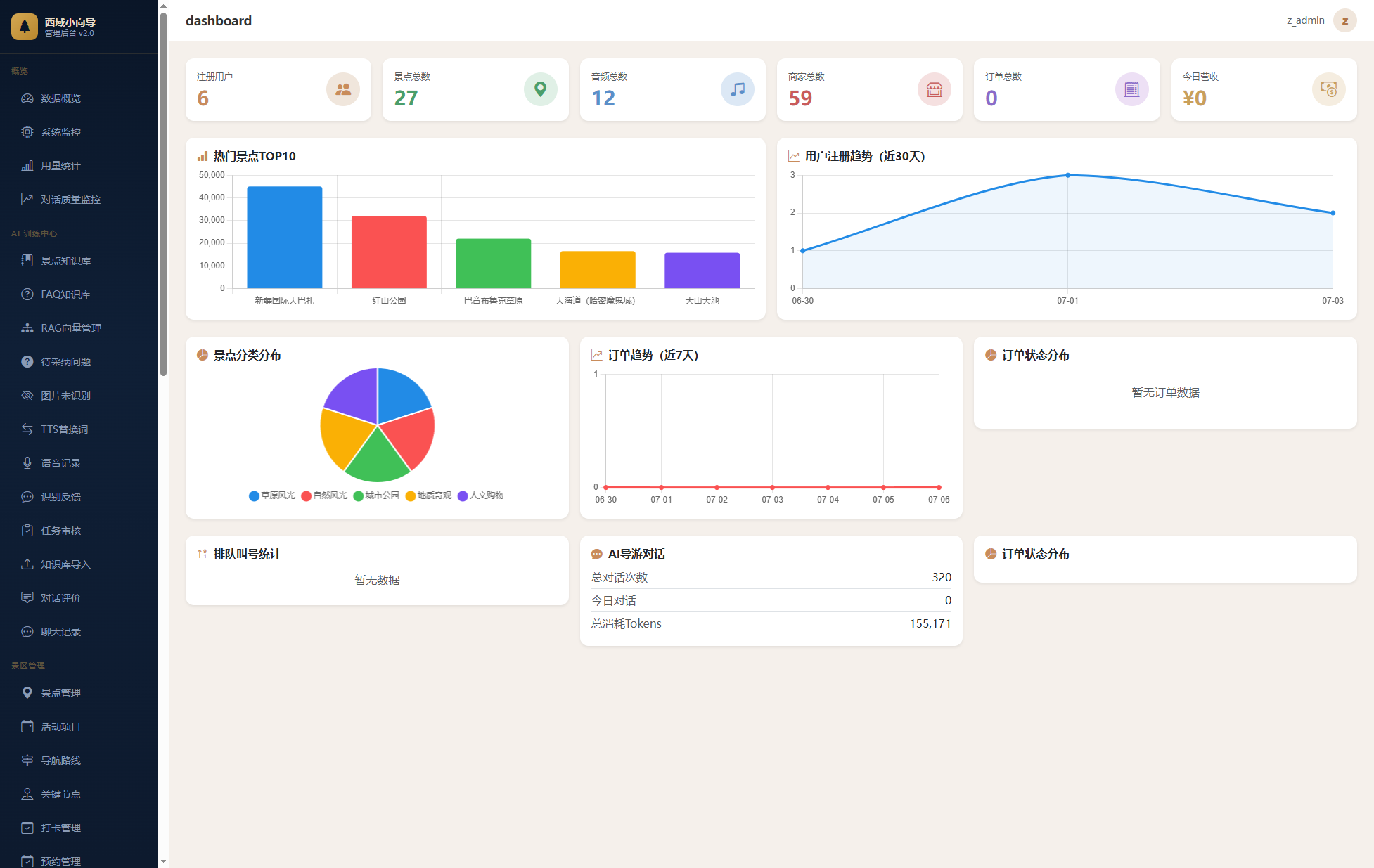Click the green location pin stat icon
The image size is (1374, 868).
540,89
